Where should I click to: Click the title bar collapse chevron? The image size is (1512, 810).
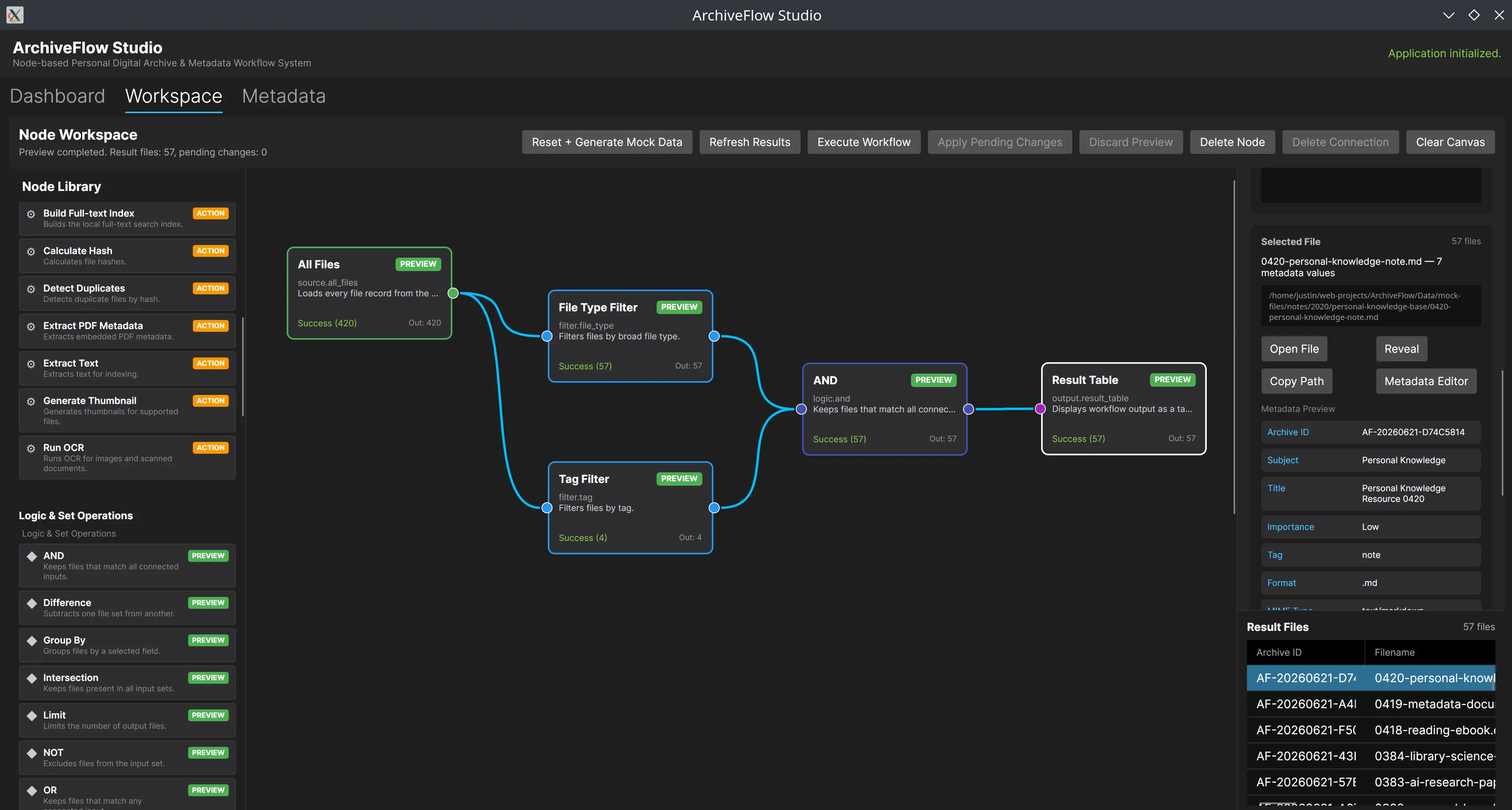tap(1448, 15)
